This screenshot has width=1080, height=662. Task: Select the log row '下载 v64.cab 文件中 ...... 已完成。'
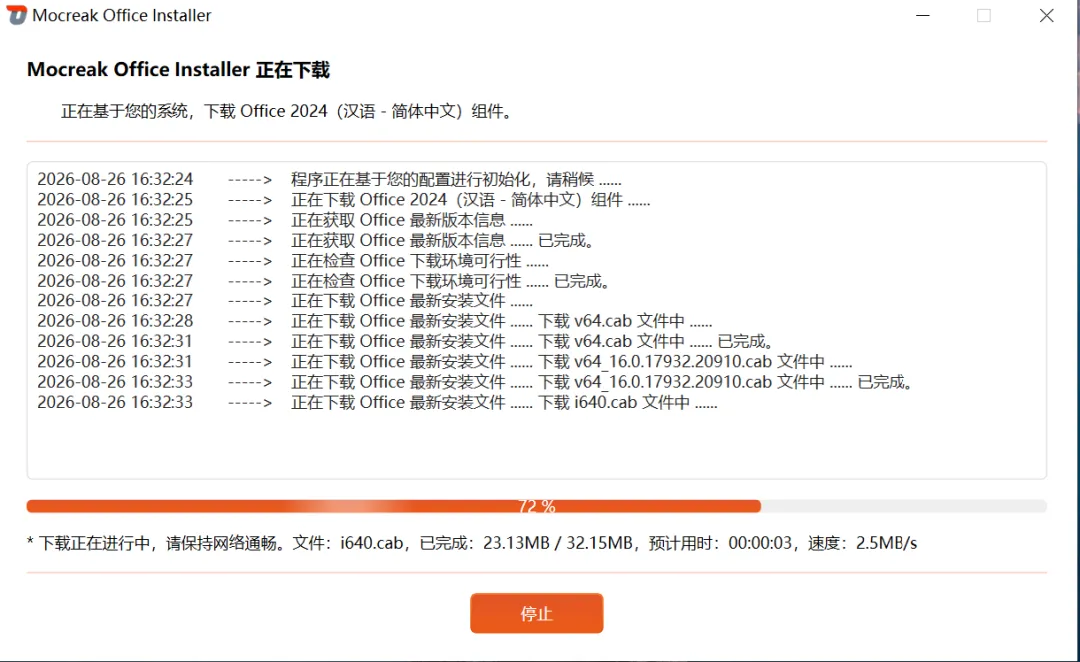(406, 342)
